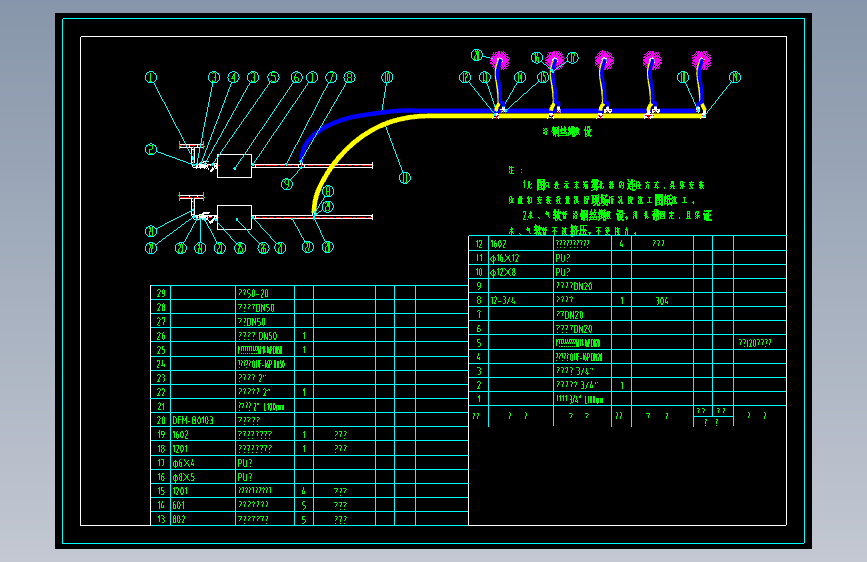Click the '????DN20' text in row 6

574,329
